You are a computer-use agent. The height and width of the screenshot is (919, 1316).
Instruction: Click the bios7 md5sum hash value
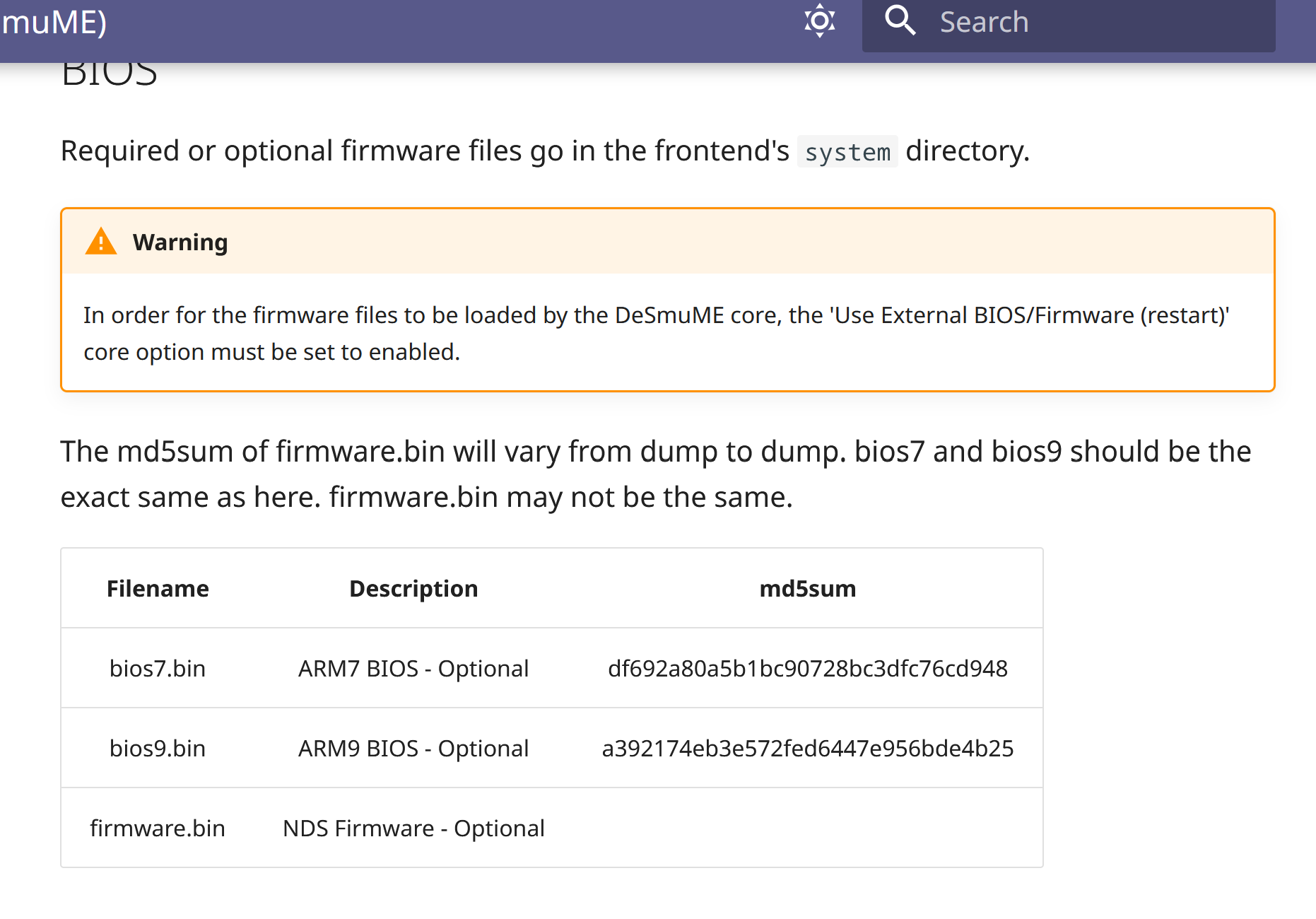pos(808,669)
